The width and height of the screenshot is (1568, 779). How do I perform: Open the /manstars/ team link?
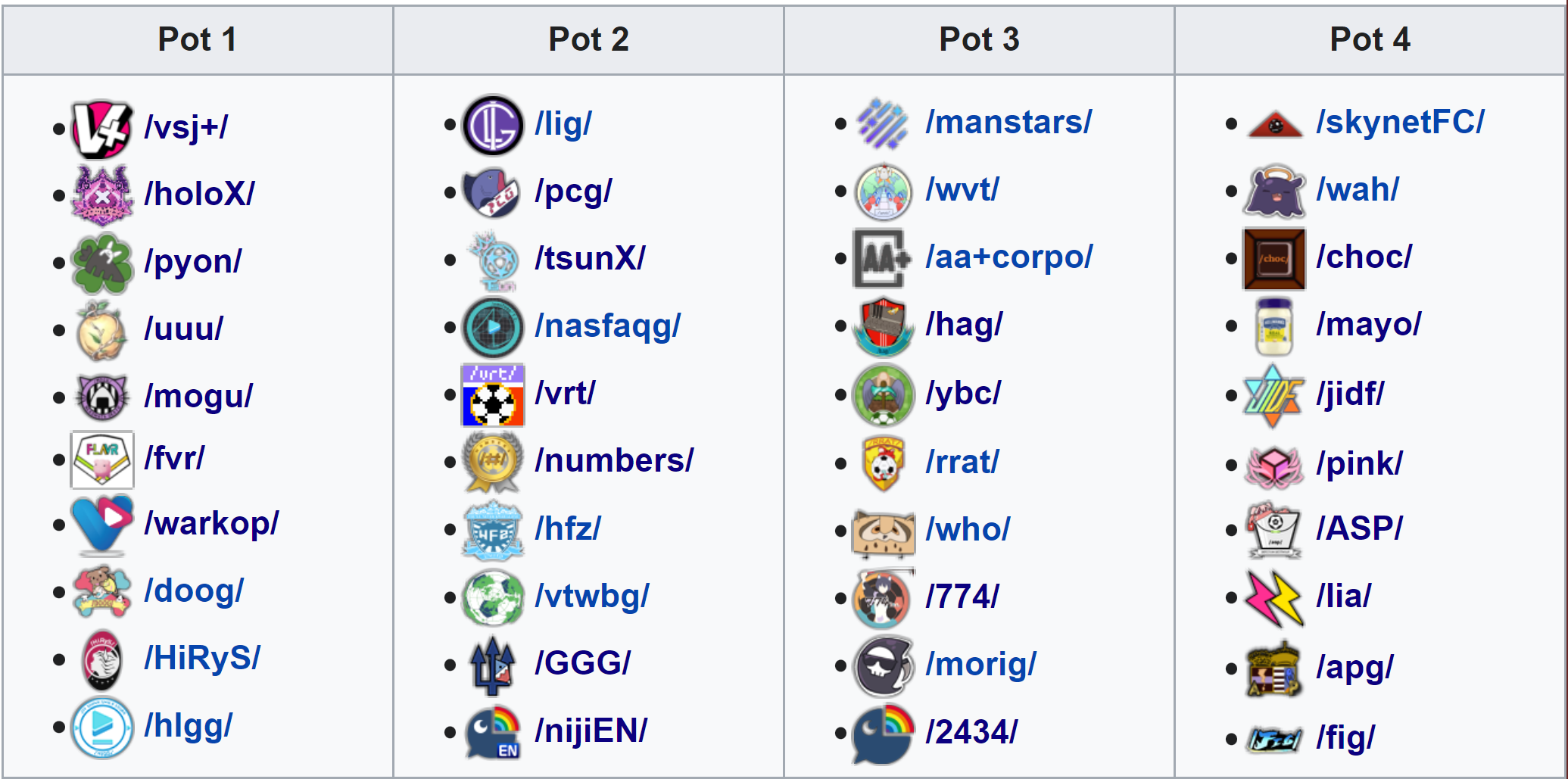[x=1008, y=122]
